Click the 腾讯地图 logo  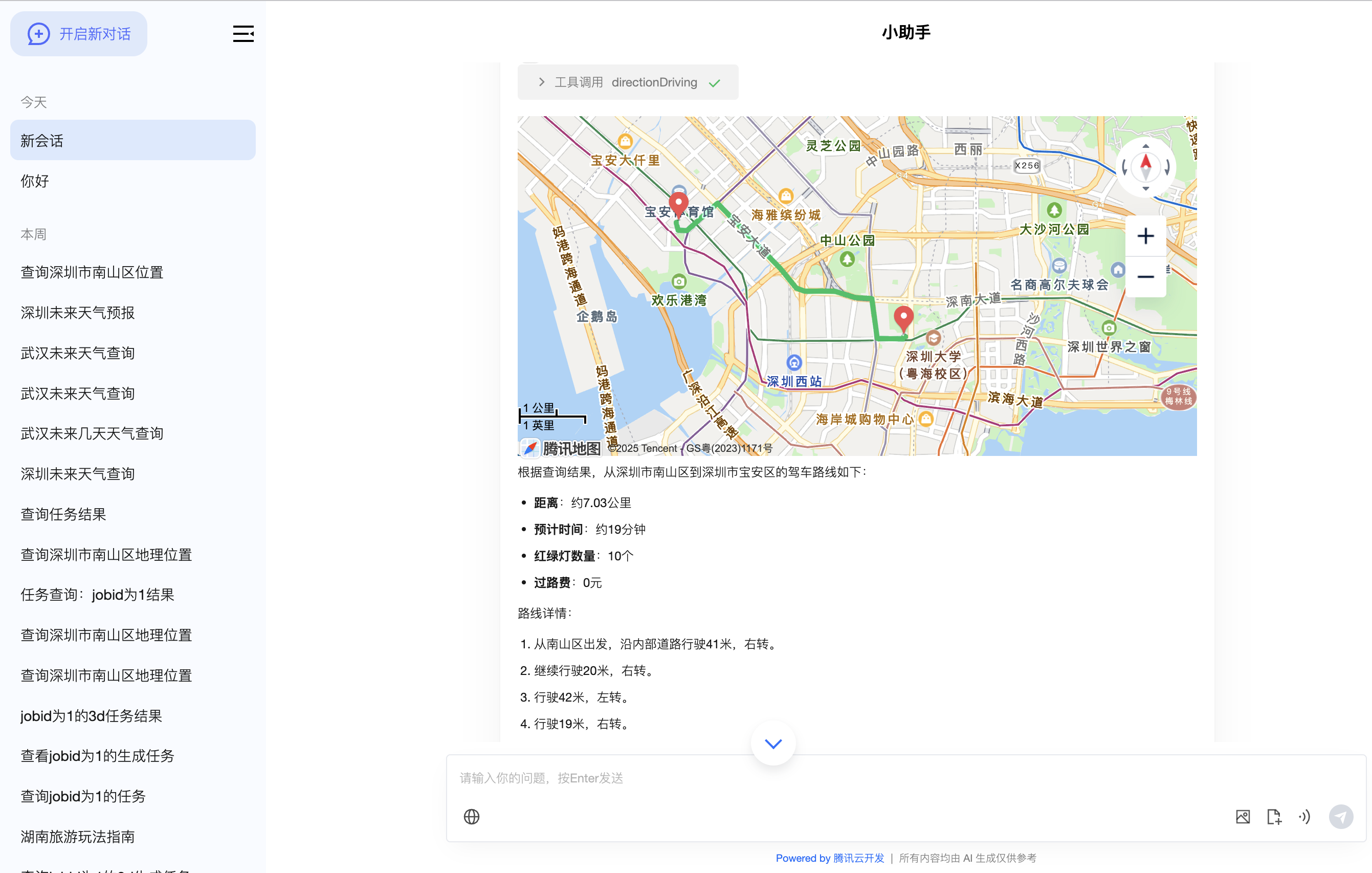coord(560,448)
